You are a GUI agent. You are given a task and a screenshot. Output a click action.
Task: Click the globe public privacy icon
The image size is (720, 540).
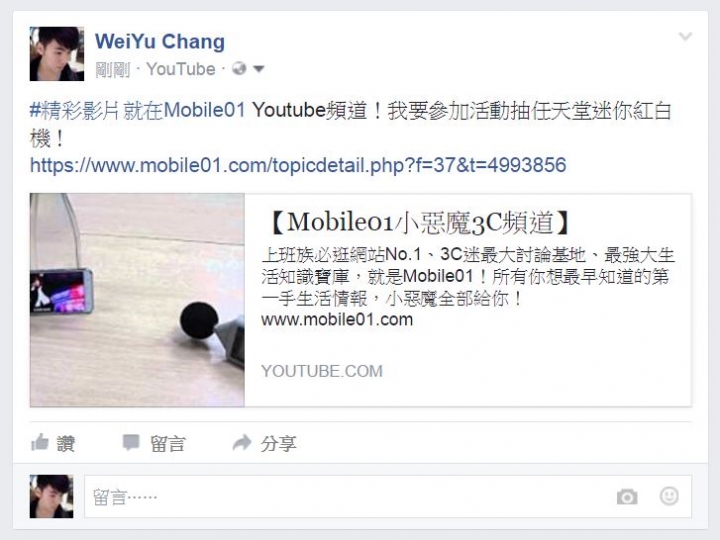[239, 69]
